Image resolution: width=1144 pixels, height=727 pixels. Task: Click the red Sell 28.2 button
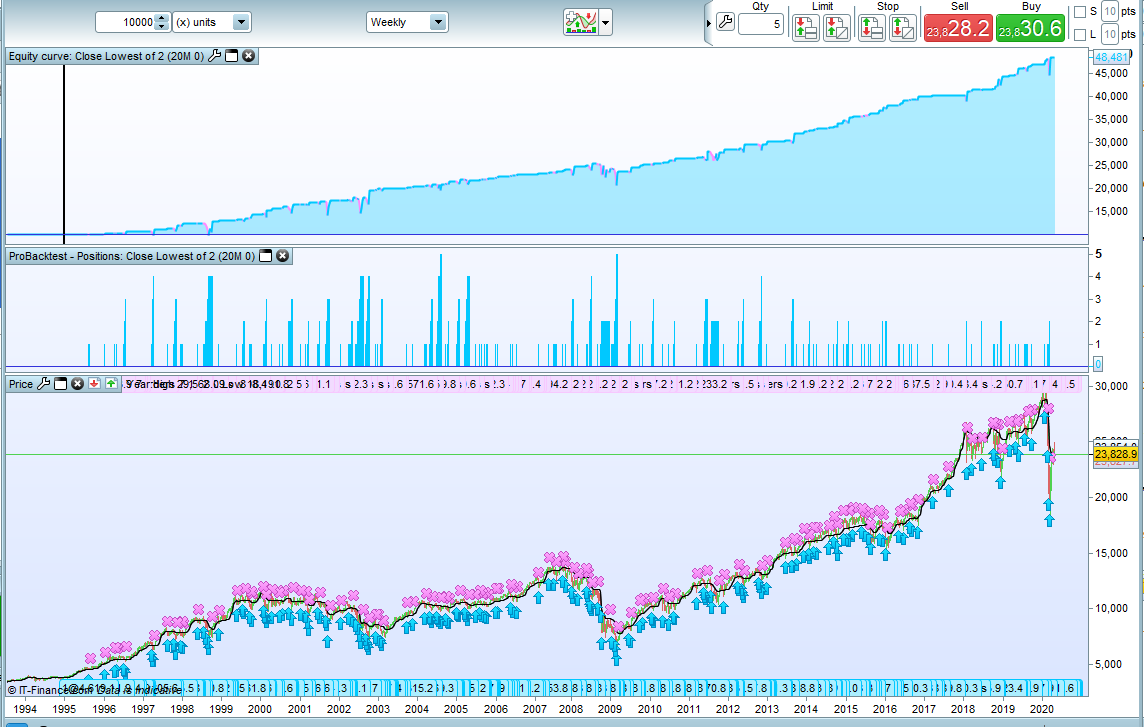coord(959,28)
